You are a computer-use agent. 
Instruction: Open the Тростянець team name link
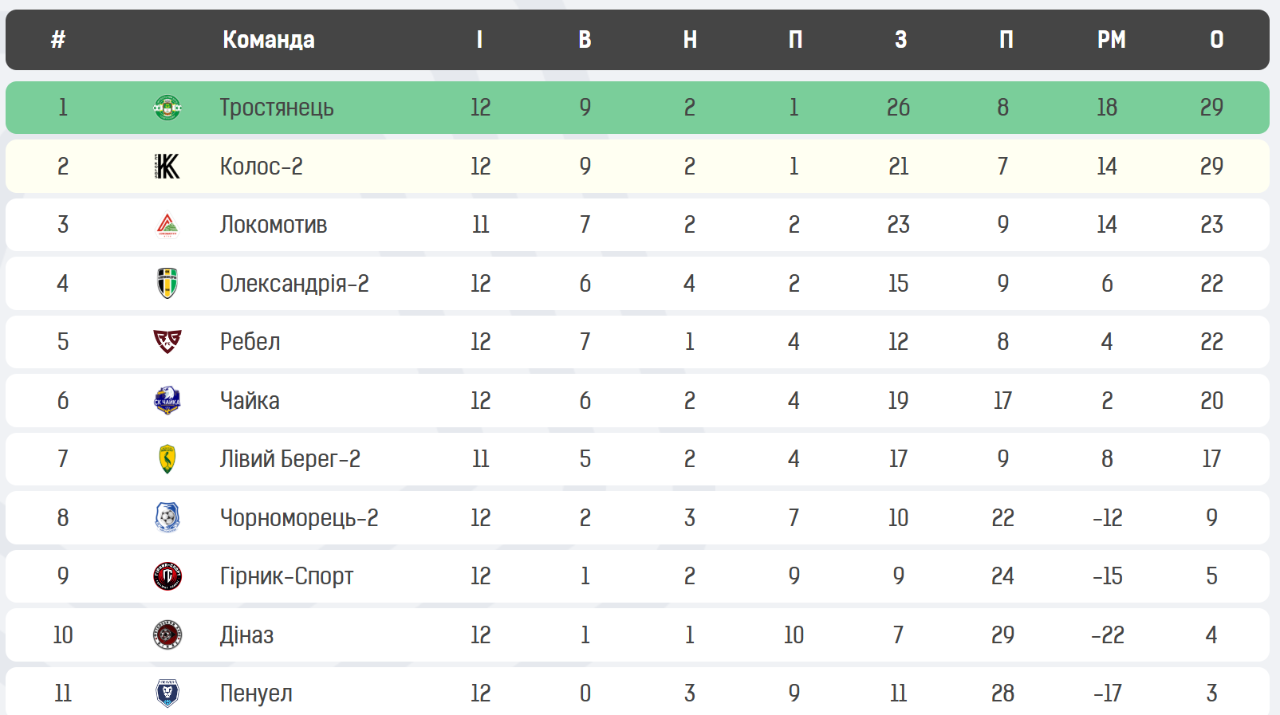277,107
